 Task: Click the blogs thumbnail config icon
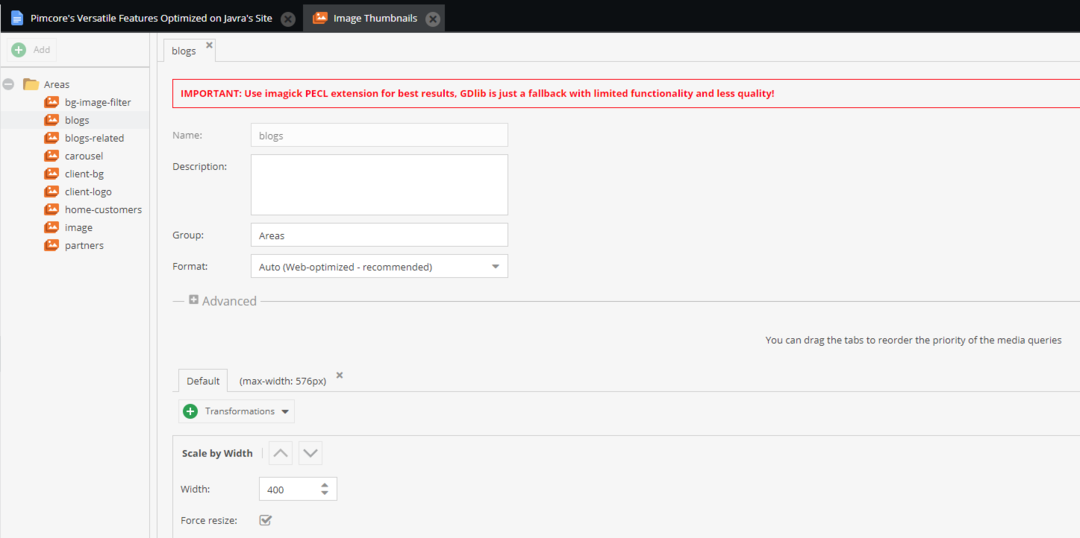pos(52,120)
